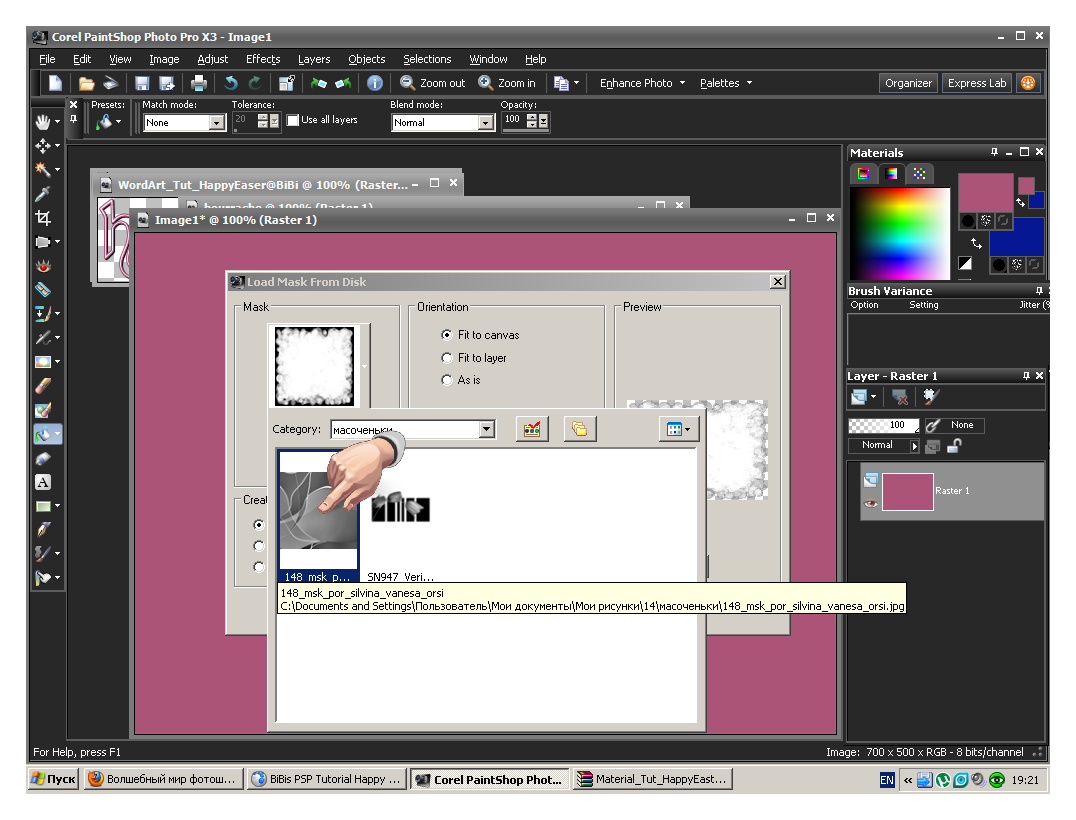Click the New image toolbar icon
Image resolution: width=1076 pixels, height=820 pixels.
pyautogui.click(x=56, y=83)
